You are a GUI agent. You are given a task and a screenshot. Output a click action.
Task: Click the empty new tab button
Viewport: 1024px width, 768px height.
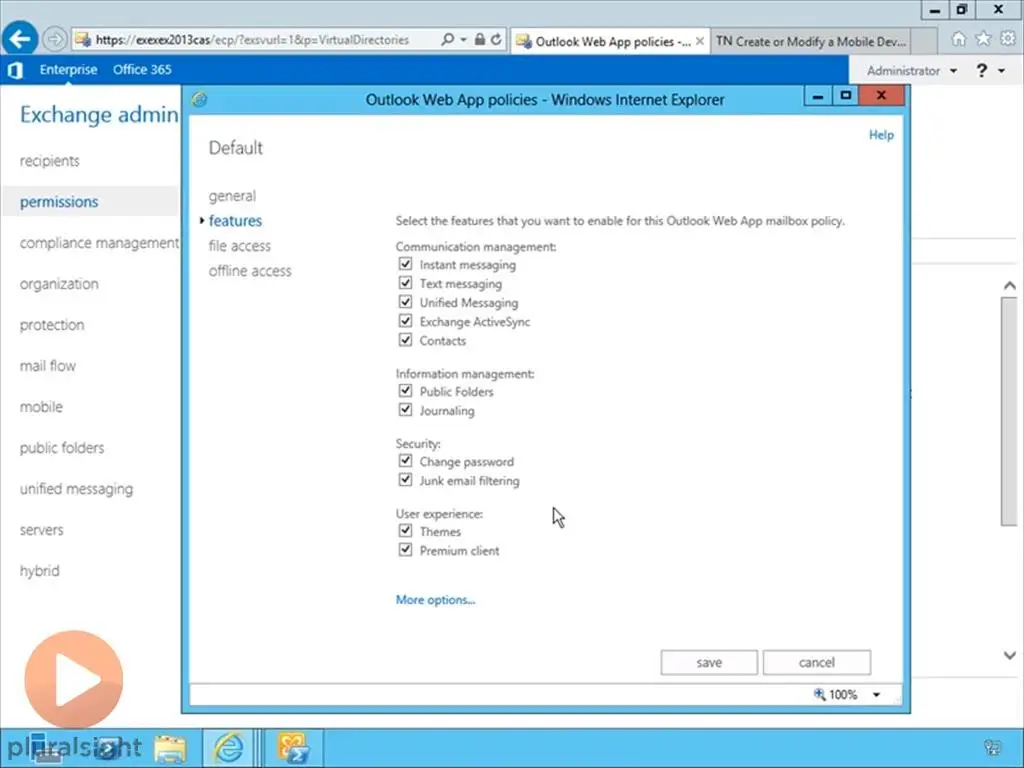[x=924, y=41]
